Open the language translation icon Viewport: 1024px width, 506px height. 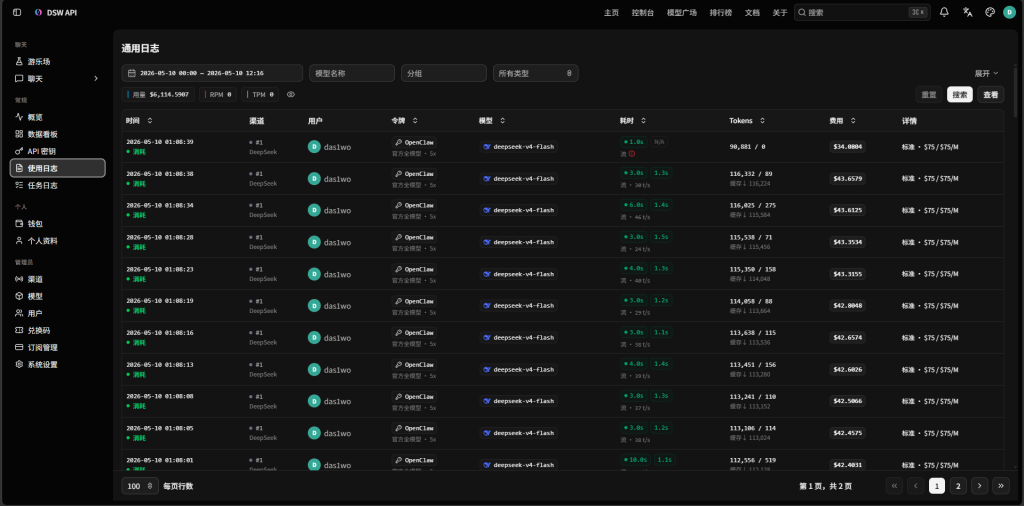tap(967, 12)
